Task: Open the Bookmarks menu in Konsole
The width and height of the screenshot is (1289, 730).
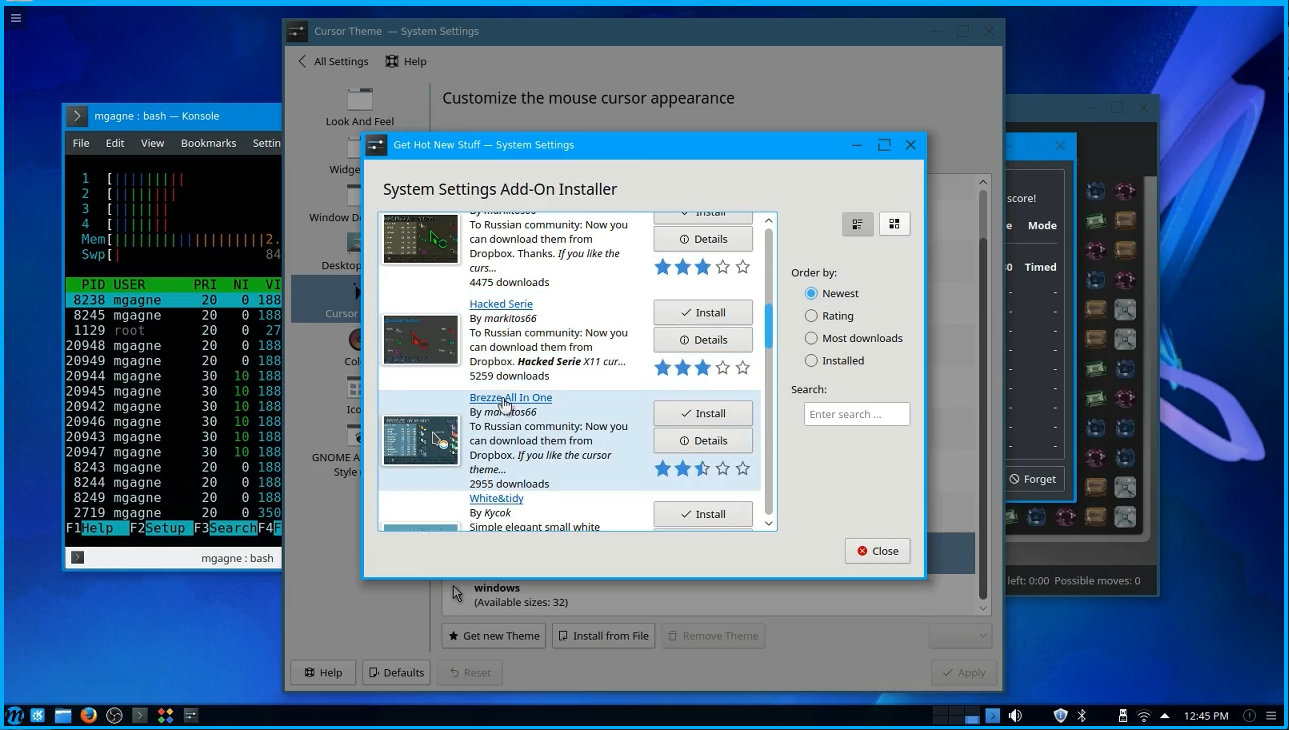Action: [209, 143]
